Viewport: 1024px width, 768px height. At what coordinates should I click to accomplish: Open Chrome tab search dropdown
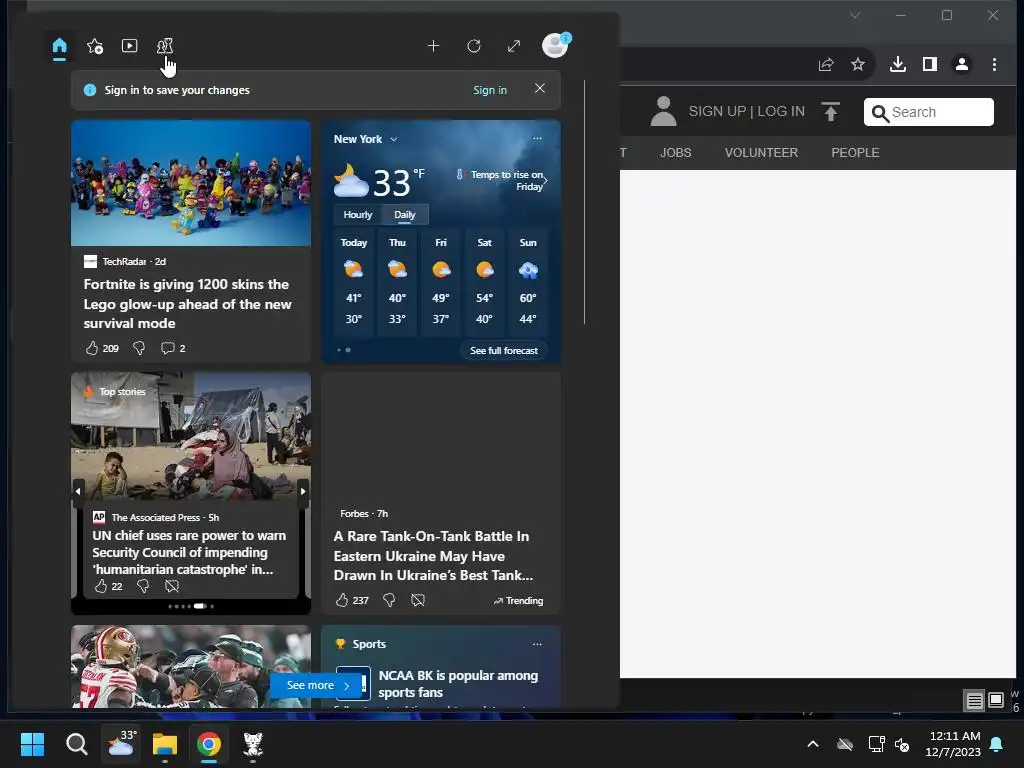coord(855,15)
